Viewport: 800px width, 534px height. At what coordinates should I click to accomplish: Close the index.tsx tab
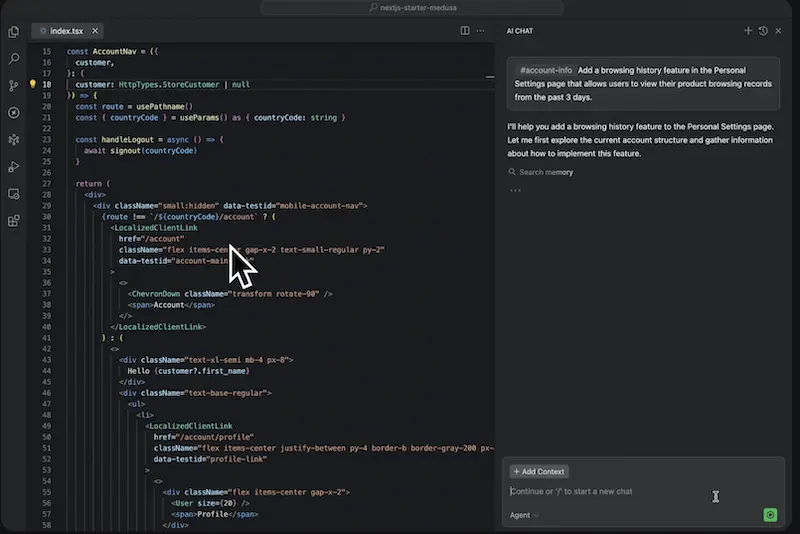coord(95,31)
